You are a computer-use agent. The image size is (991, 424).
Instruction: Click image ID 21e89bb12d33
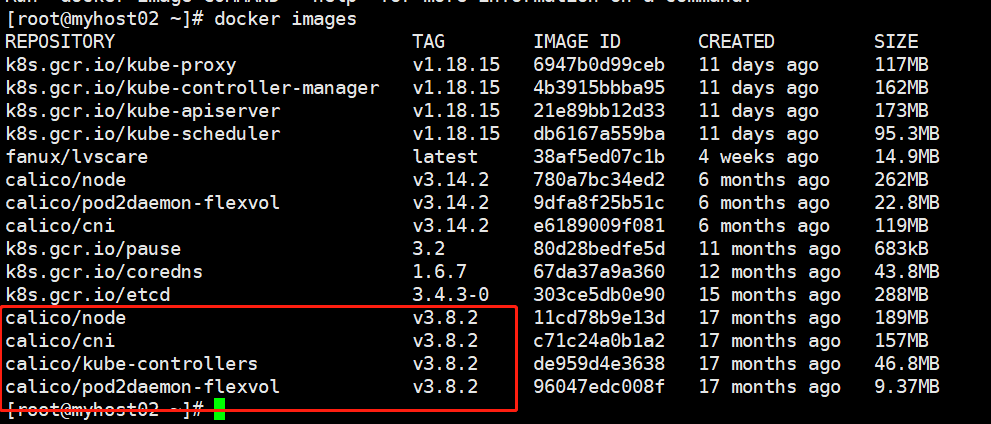(x=599, y=111)
